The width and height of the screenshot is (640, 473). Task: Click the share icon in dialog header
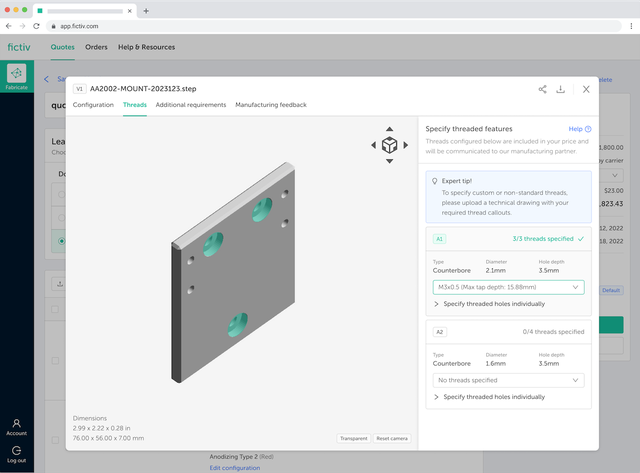(x=542, y=89)
